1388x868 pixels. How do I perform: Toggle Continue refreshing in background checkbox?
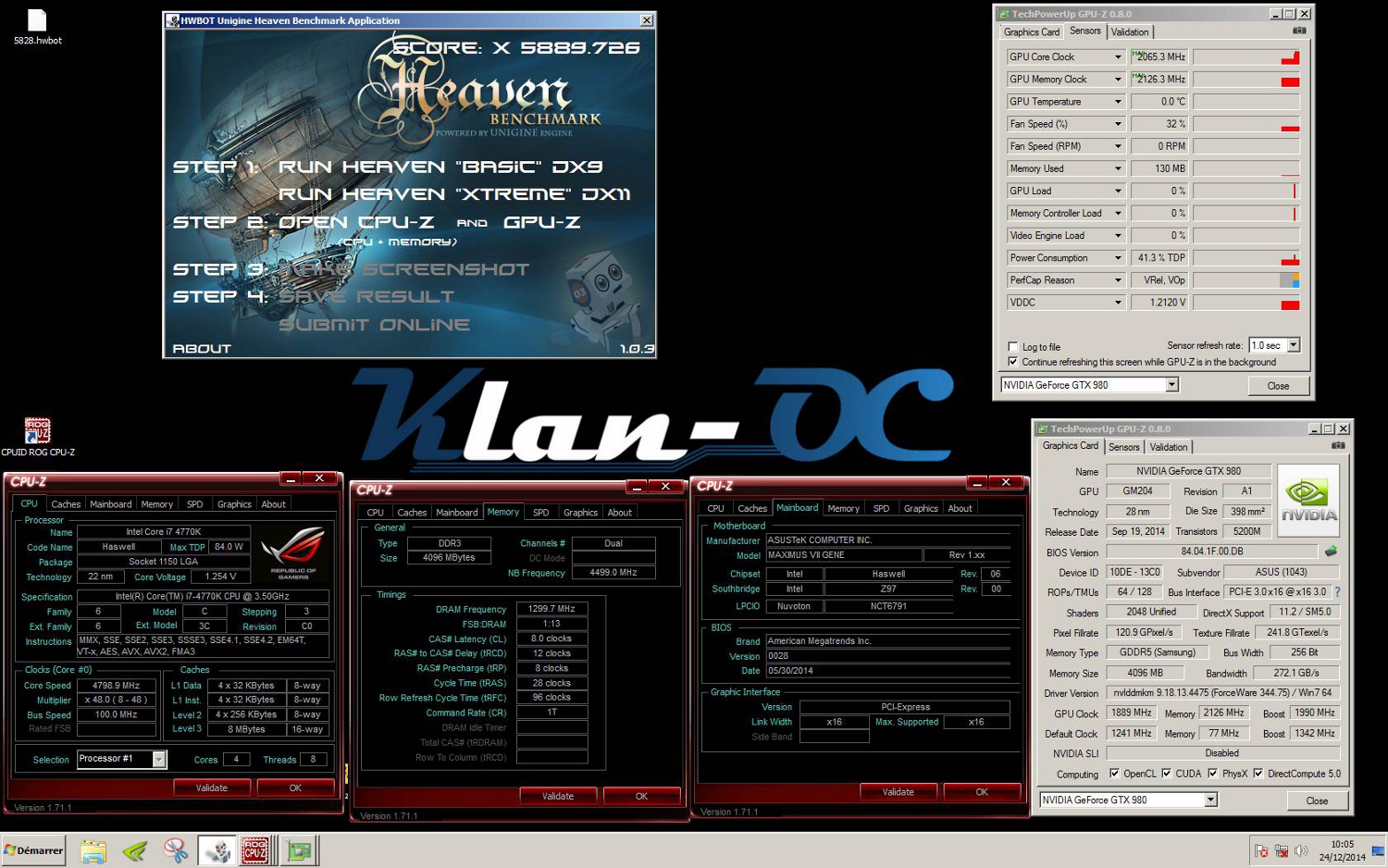(x=1013, y=362)
